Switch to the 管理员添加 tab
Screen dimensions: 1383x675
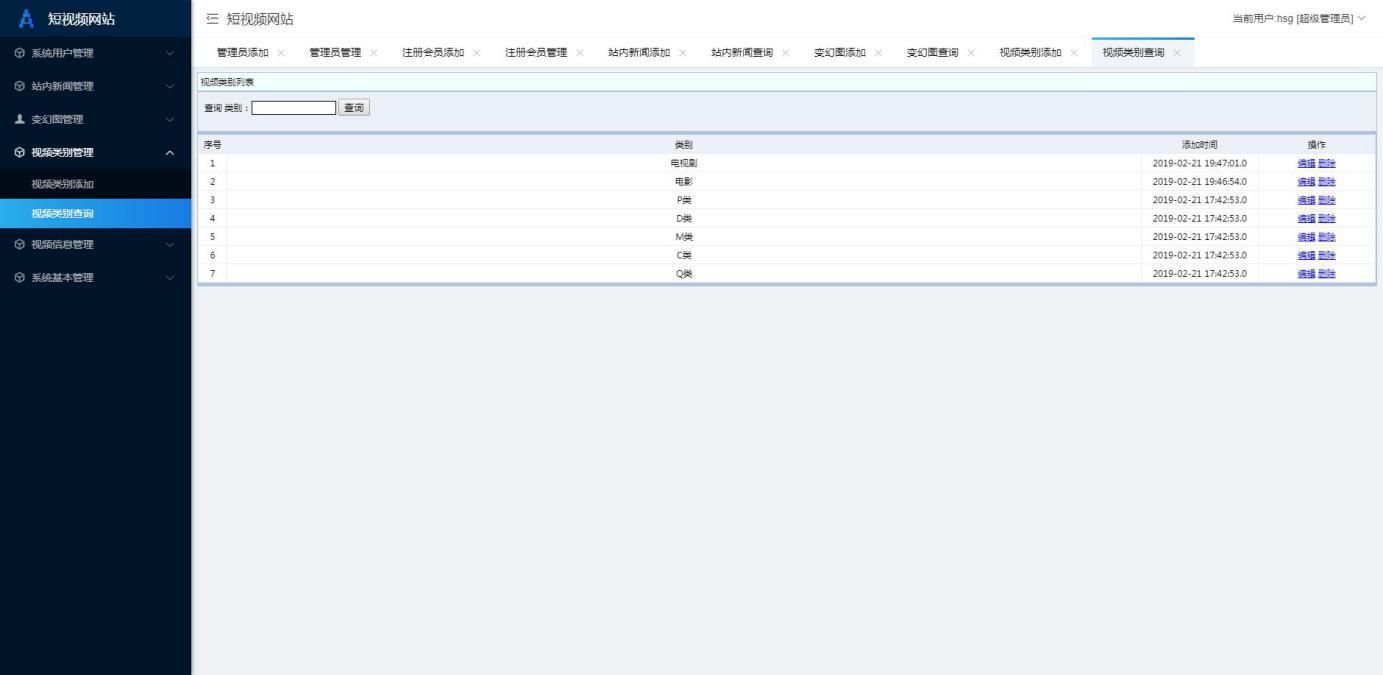[x=243, y=53]
